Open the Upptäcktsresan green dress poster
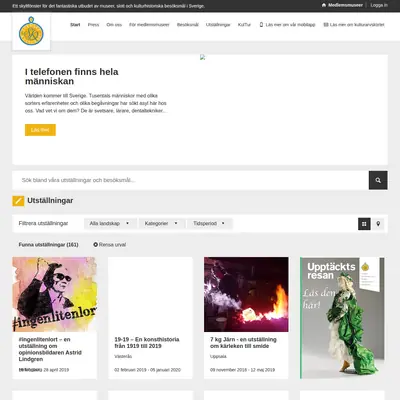 [x=342, y=318]
